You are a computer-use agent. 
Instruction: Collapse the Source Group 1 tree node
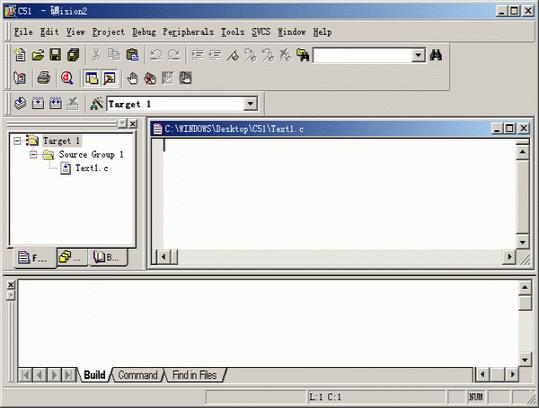[33, 155]
